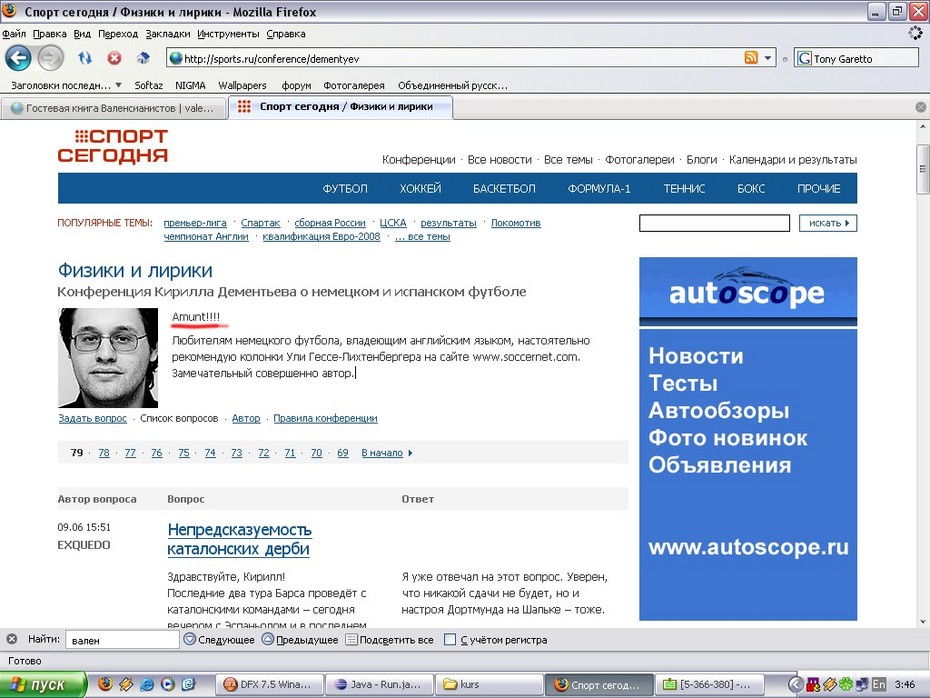Image resolution: width=930 pixels, height=698 pixels.
Task: Click the 'искать' search button
Action: pyautogui.click(x=828, y=223)
